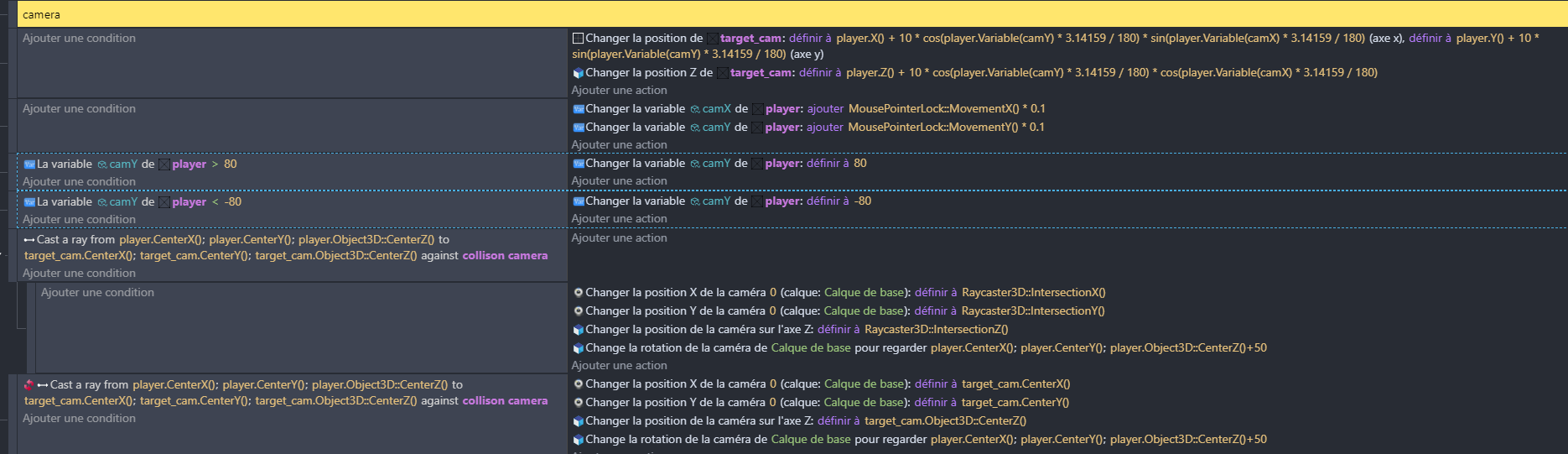Click "Ajouter une condition" in the indented sub-event
Image resolution: width=1568 pixels, height=454 pixels.
tap(97, 293)
